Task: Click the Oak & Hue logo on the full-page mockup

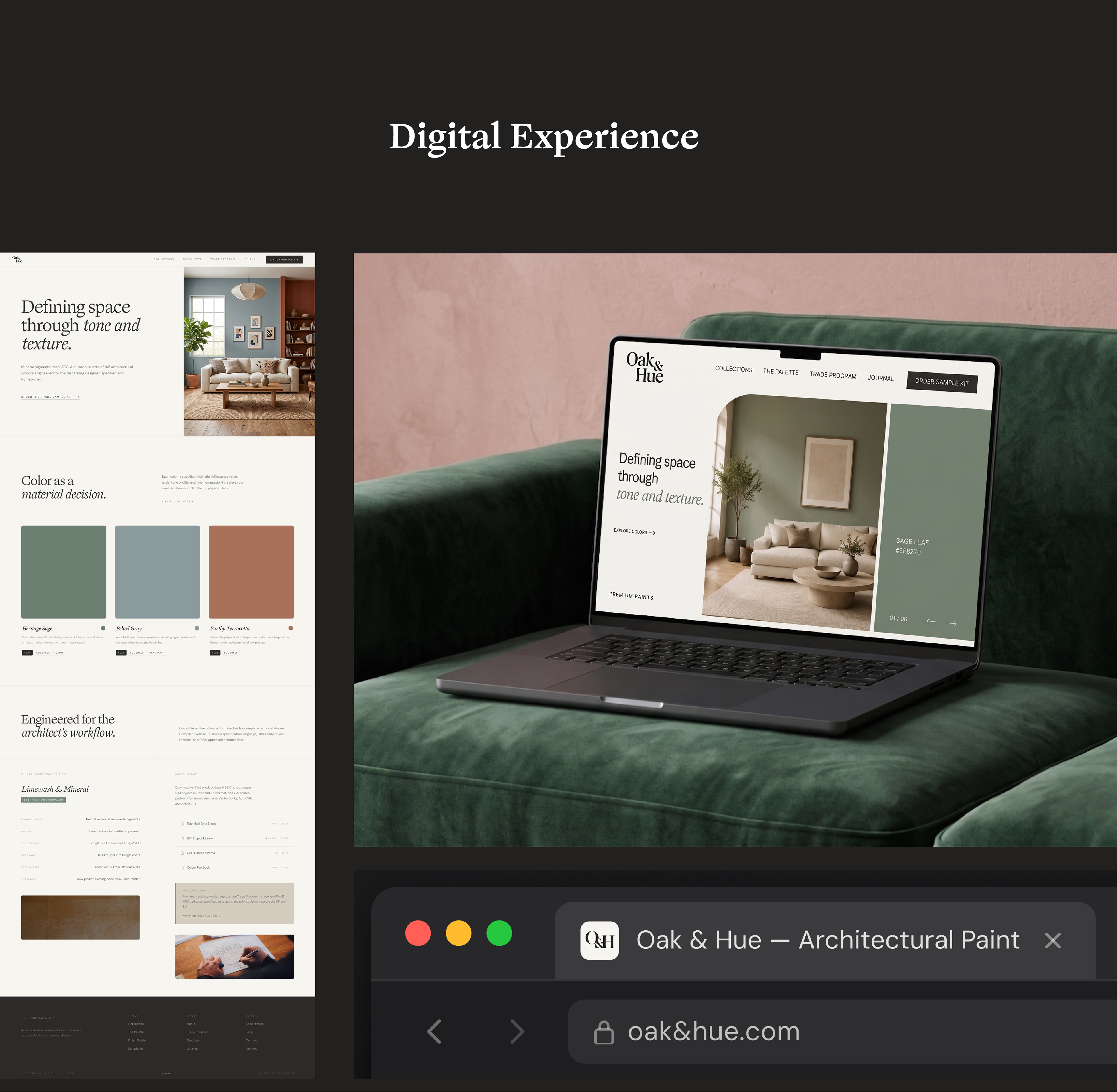Action: (x=17, y=259)
